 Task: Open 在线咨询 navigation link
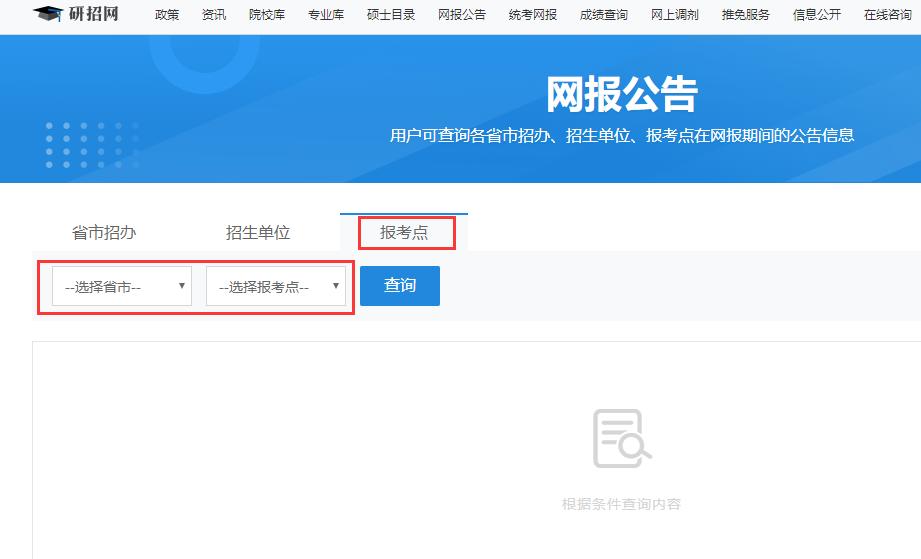tap(888, 15)
